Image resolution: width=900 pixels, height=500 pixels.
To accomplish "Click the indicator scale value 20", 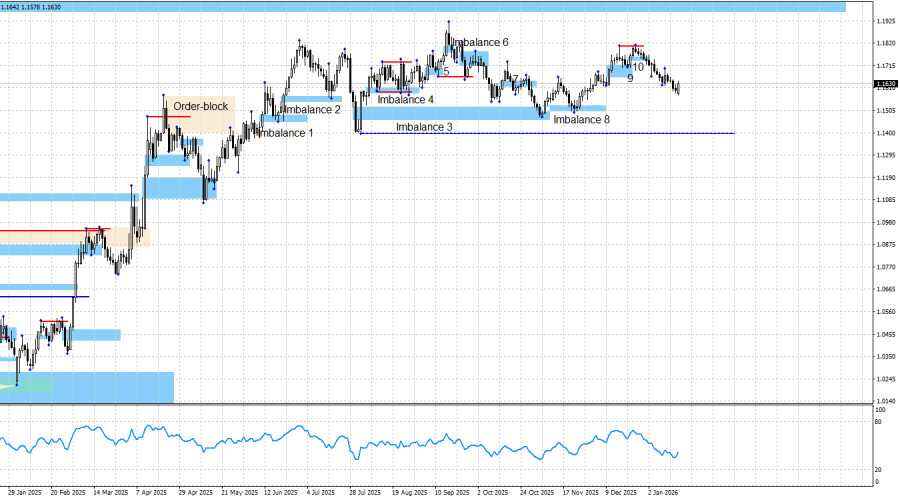I will click(878, 470).
